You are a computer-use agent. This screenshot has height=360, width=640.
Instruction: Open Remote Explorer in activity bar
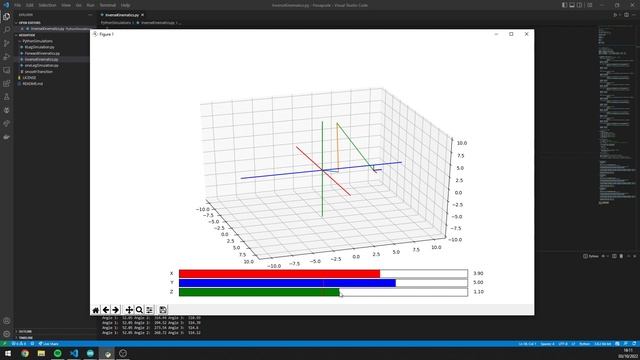tap(7, 70)
